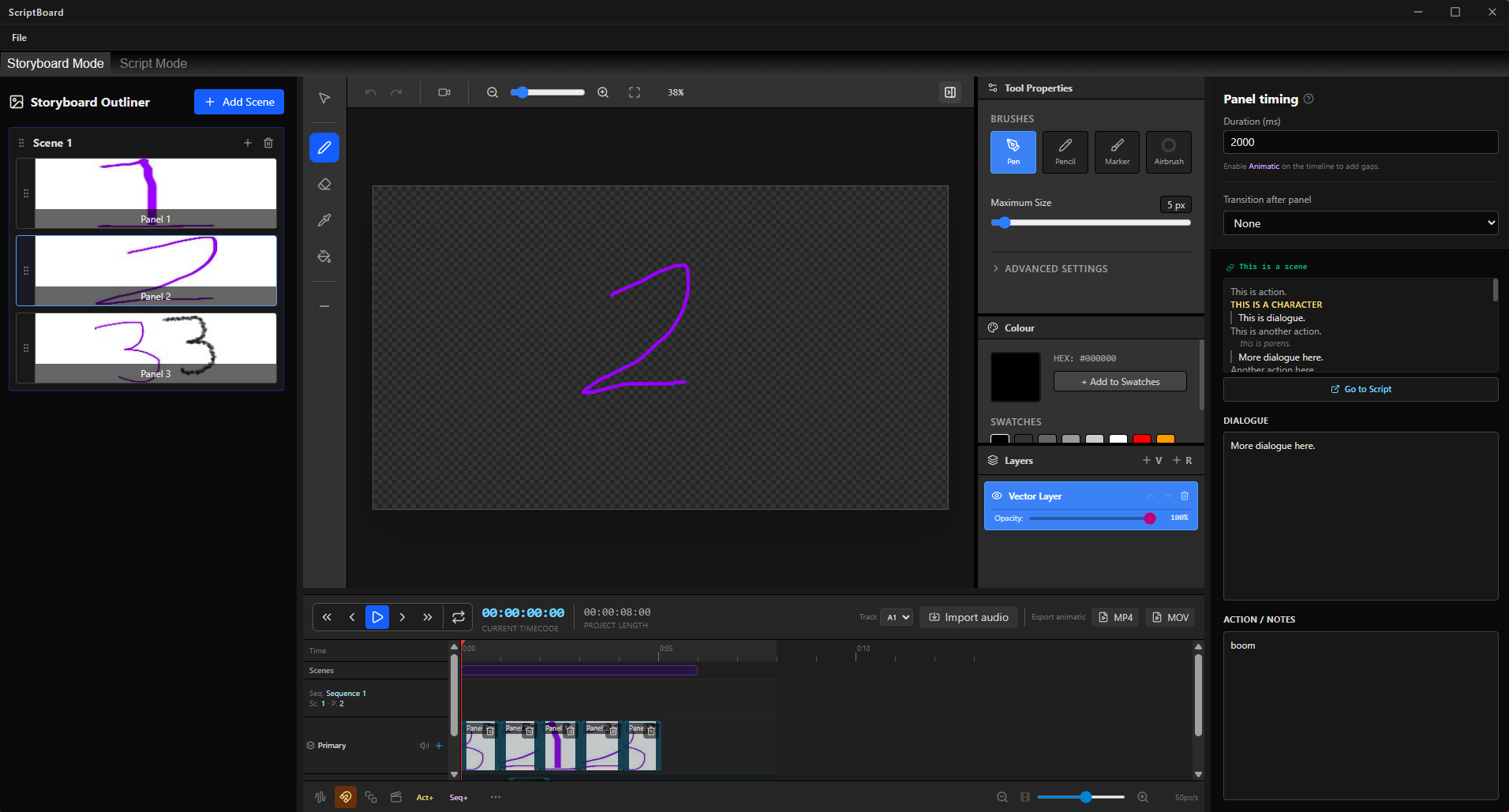This screenshot has height=812, width=1509.
Task: Zoom in the timeline
Action: click(1143, 797)
